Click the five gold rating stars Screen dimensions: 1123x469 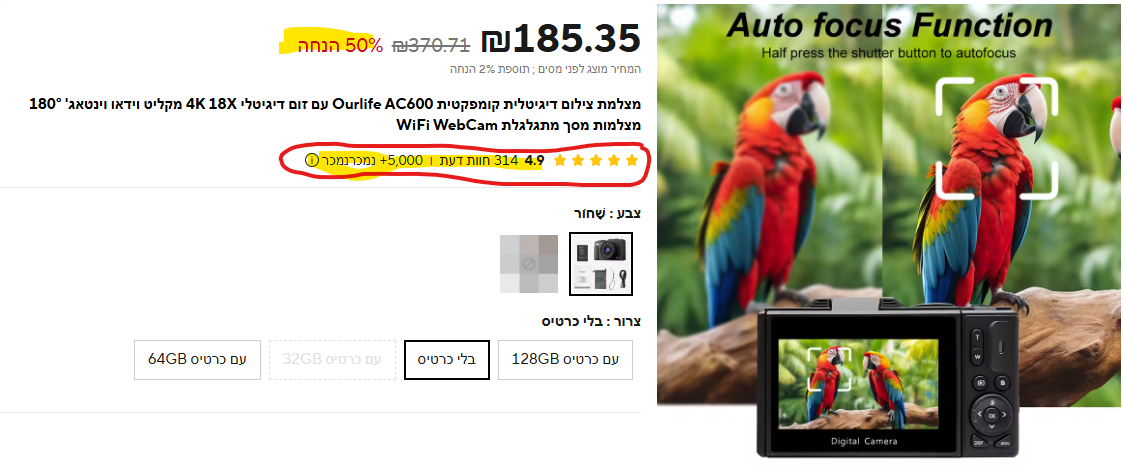(595, 160)
